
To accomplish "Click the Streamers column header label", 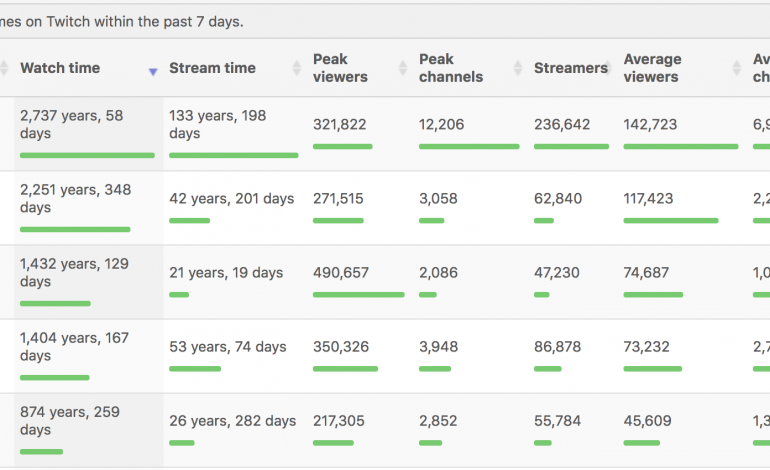I will [570, 68].
